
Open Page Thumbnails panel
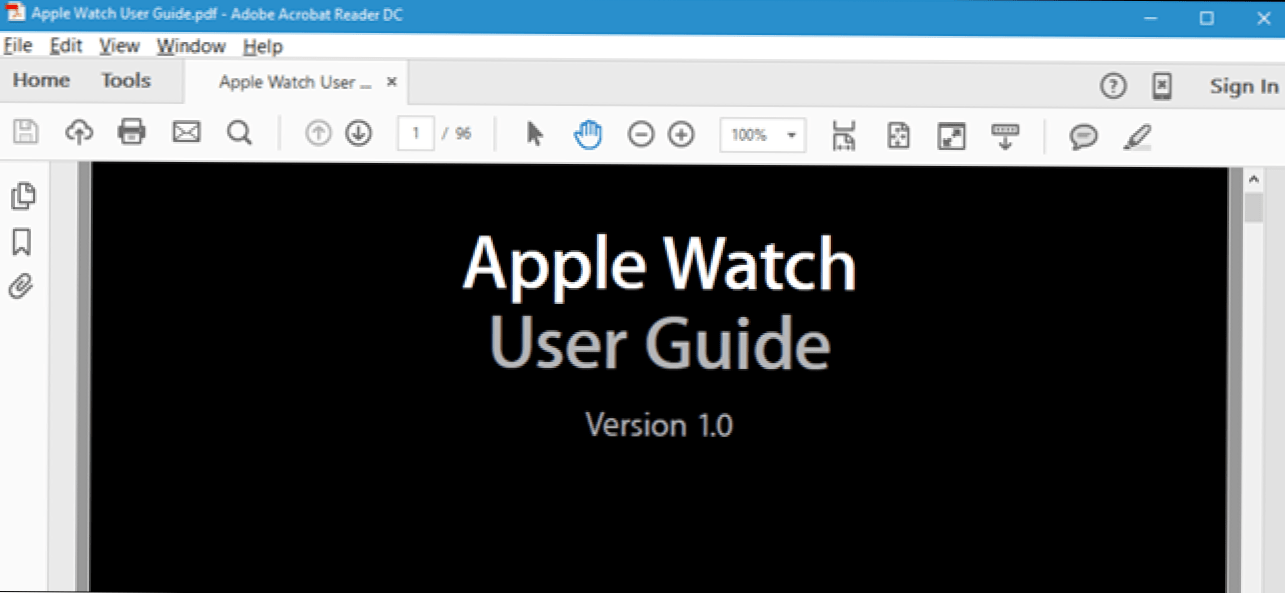pos(23,196)
